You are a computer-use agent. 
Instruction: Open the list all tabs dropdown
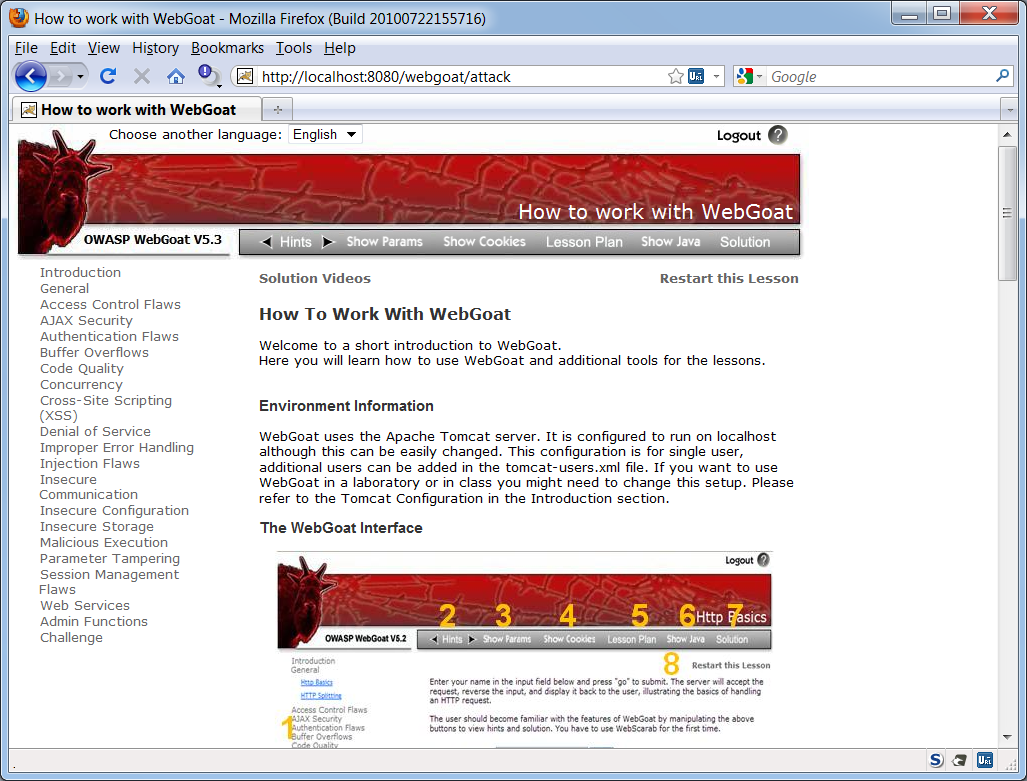point(1009,109)
